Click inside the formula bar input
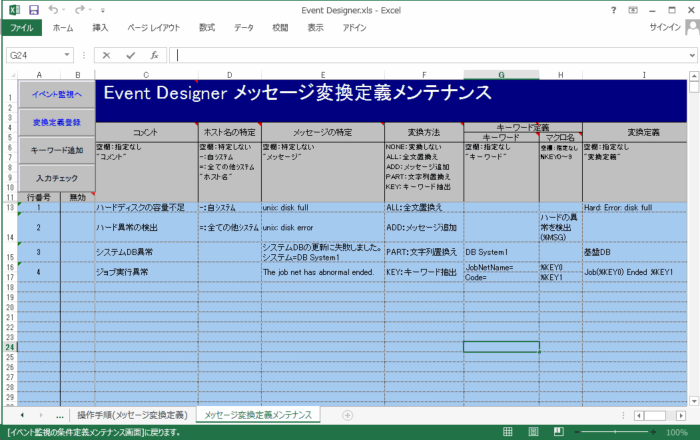 pos(429,55)
